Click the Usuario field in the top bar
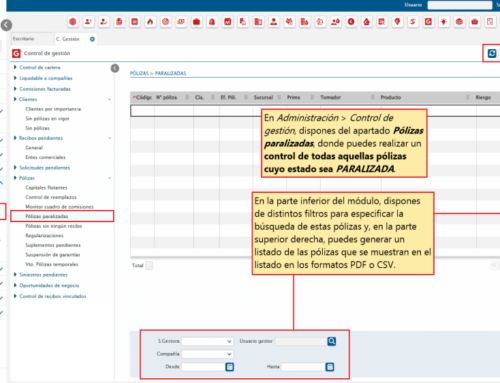The width and height of the screenshot is (500, 383). tap(460, 5)
